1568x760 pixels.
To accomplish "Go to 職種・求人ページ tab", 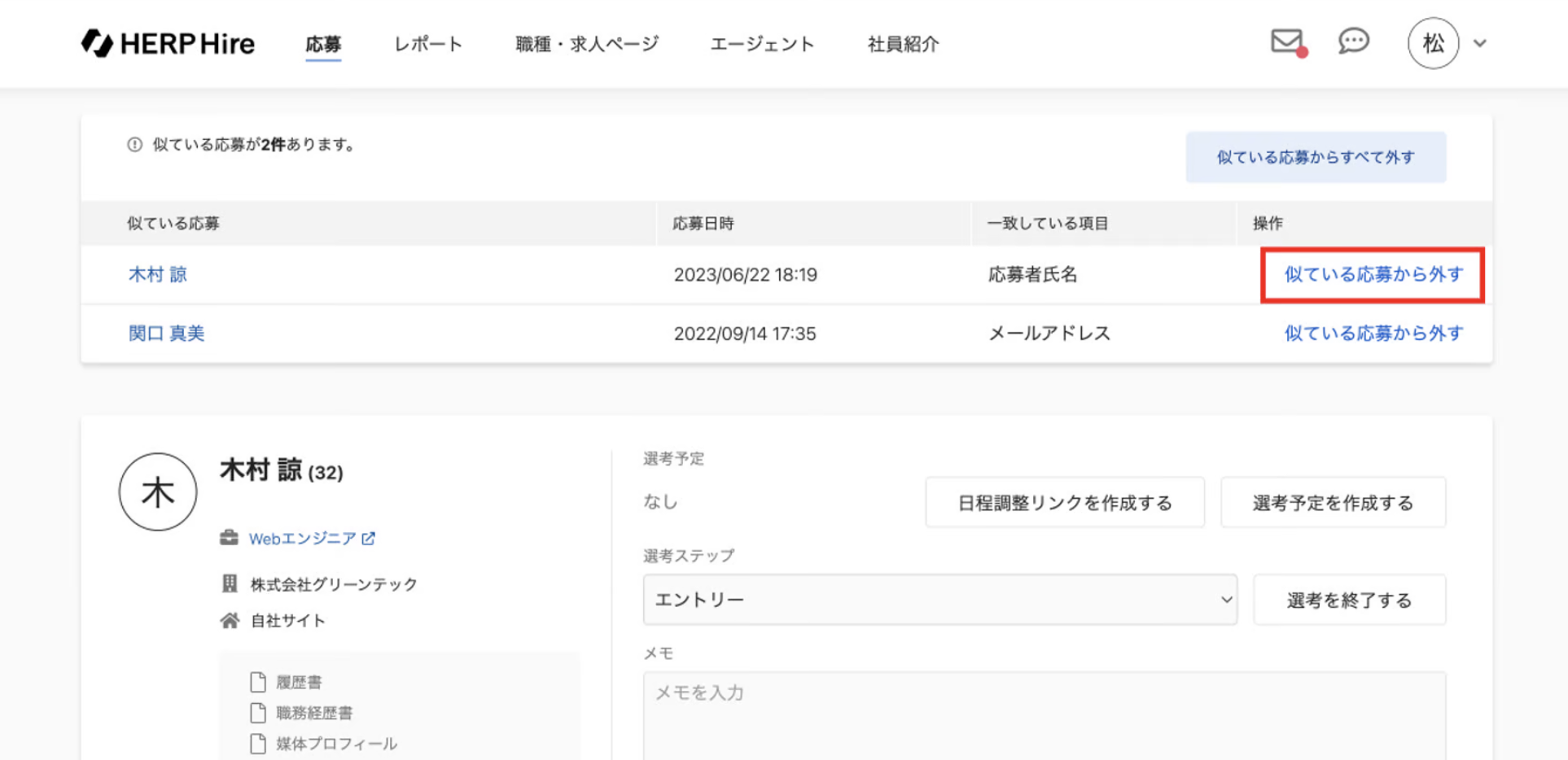I will tap(586, 44).
